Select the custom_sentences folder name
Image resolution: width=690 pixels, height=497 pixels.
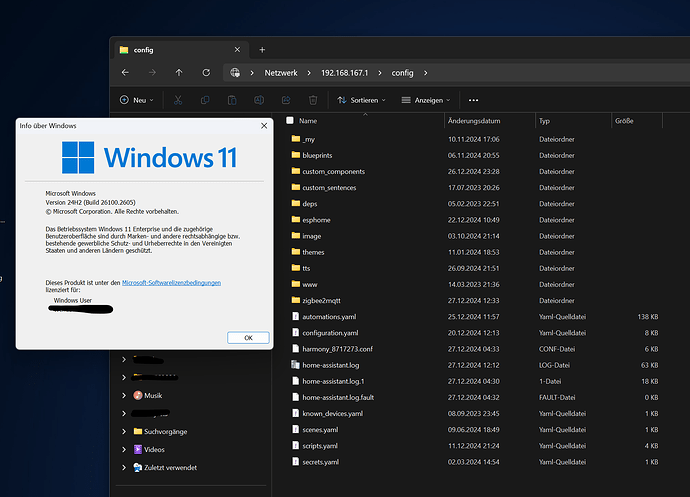pos(329,188)
